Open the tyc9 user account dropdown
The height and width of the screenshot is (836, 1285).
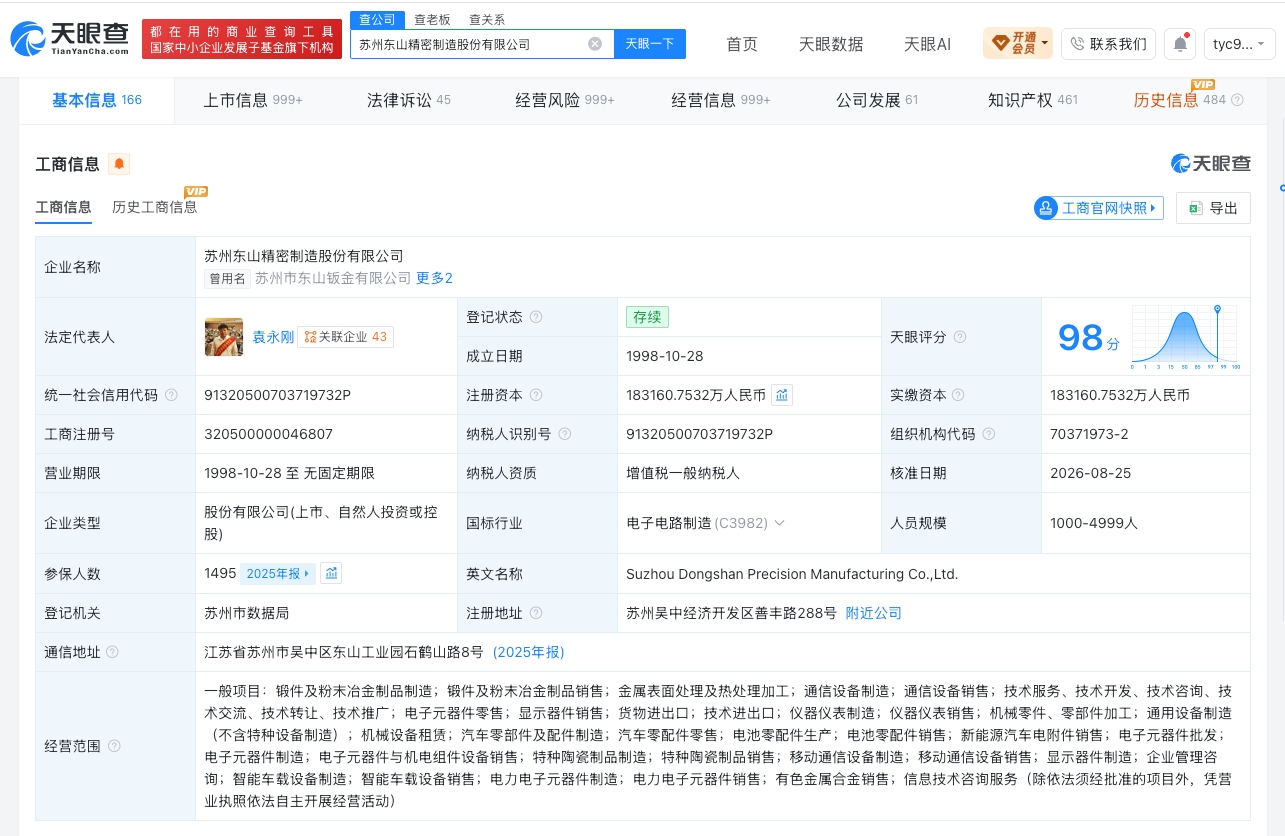1240,44
